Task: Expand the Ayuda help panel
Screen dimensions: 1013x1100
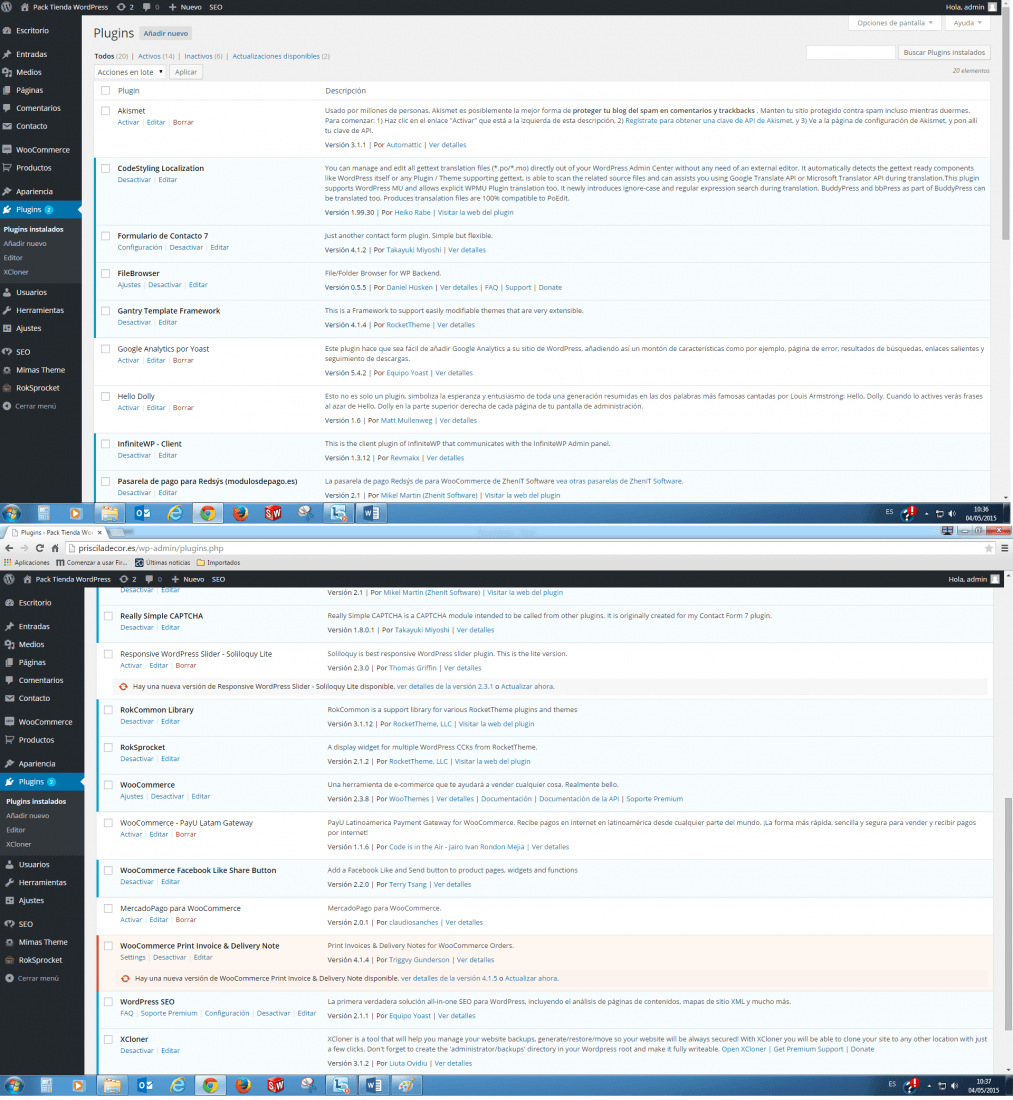Action: tap(967, 23)
